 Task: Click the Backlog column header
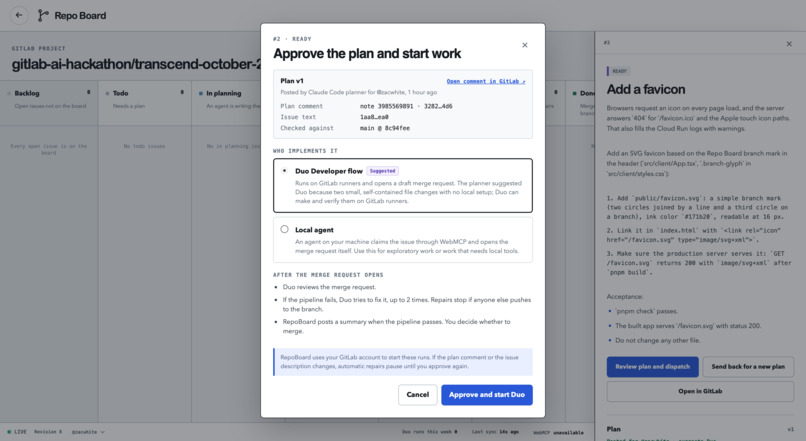click(27, 93)
